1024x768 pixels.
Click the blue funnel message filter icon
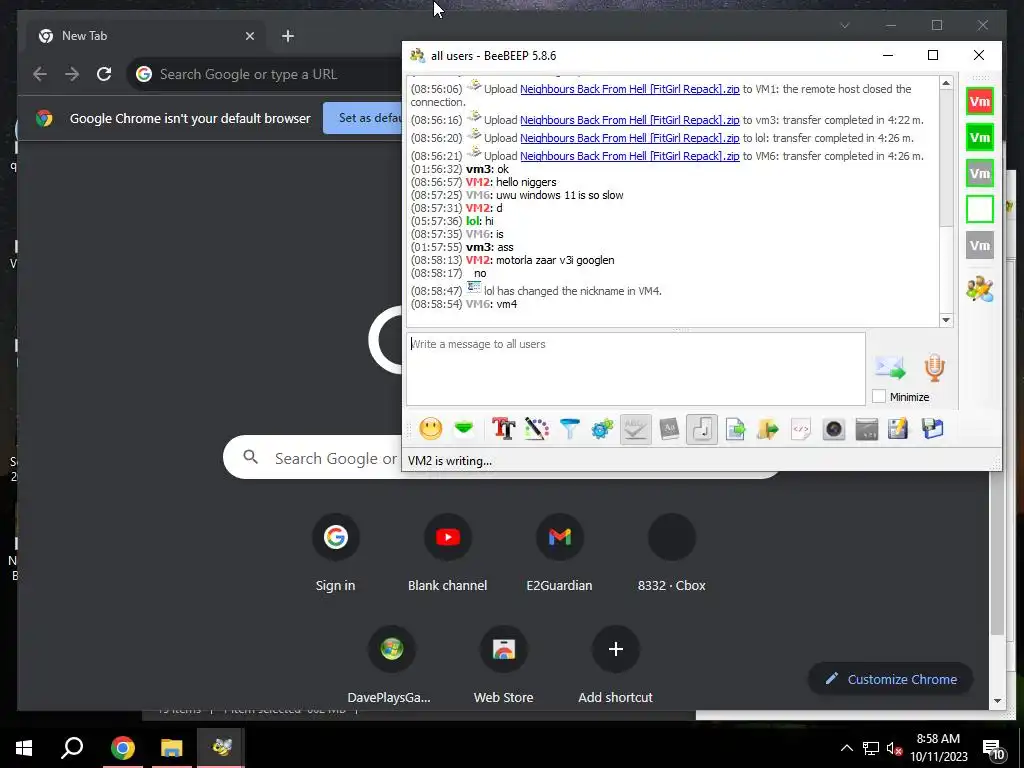coord(569,429)
